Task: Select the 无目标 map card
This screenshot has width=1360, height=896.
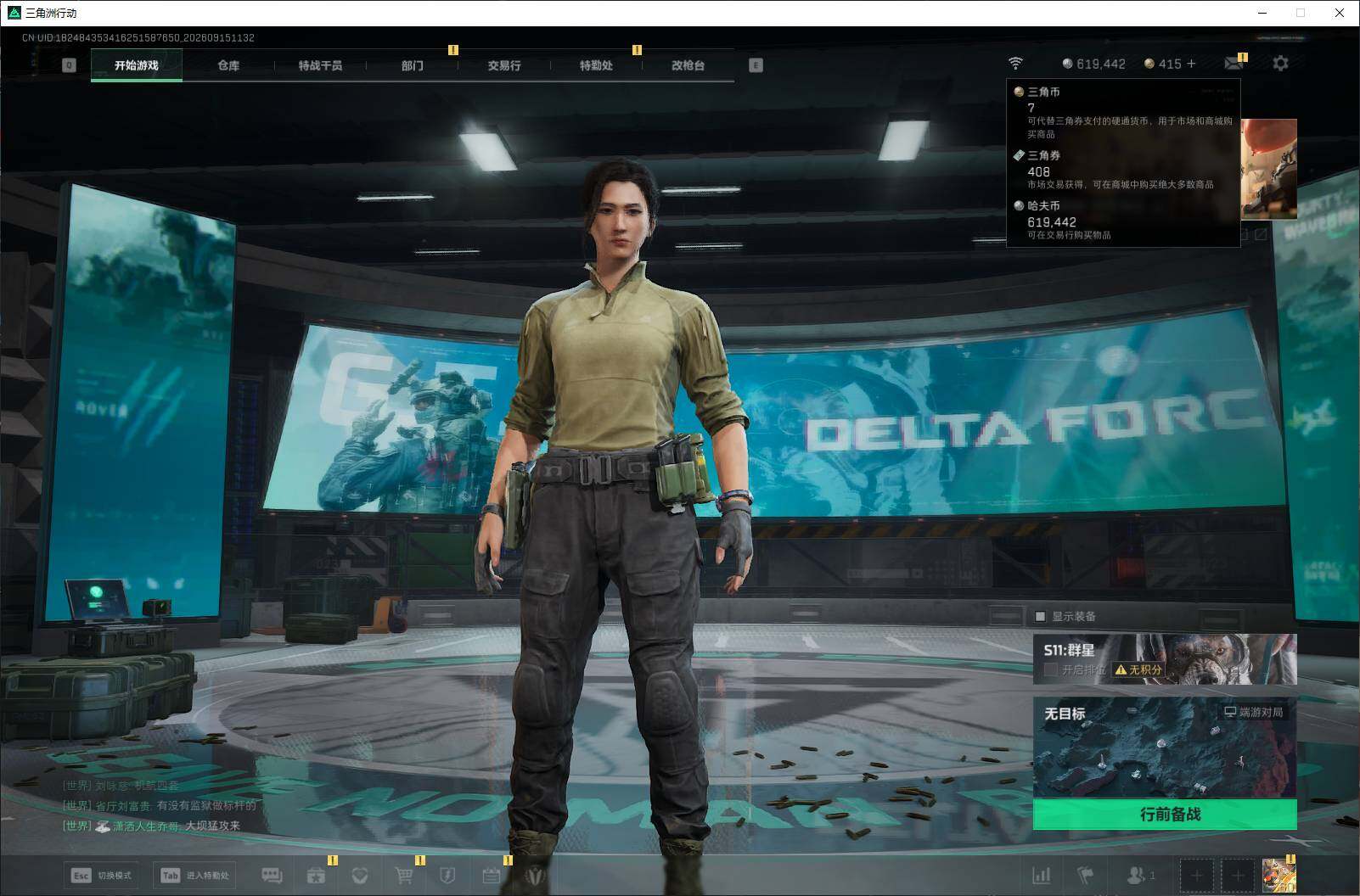Action: (x=1165, y=748)
